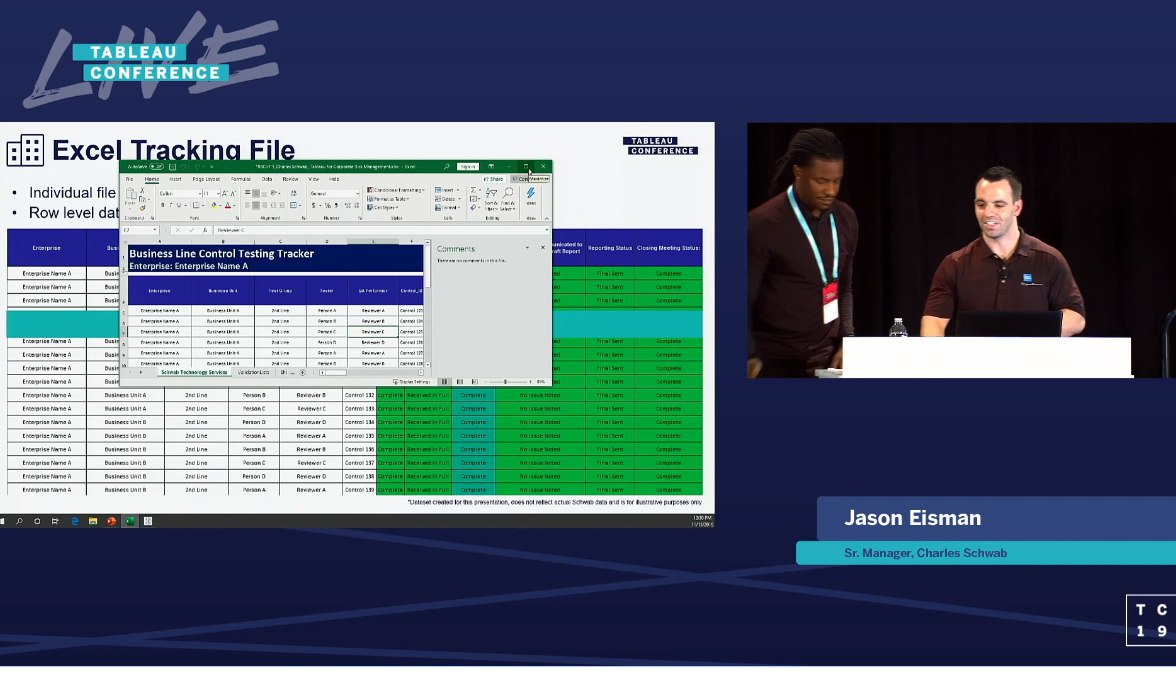Click the Fill Color bucket swatch

tap(214, 205)
